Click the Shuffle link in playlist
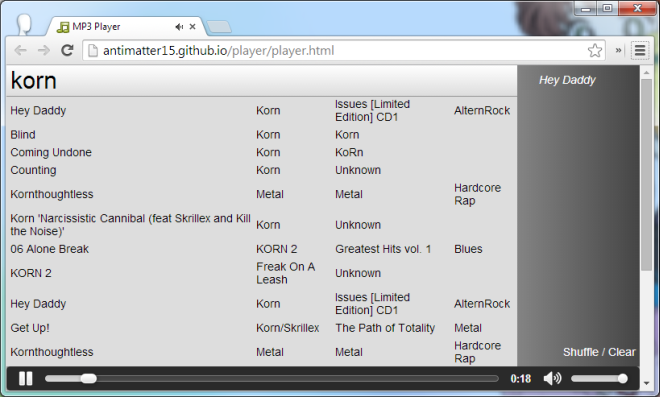 [580, 352]
